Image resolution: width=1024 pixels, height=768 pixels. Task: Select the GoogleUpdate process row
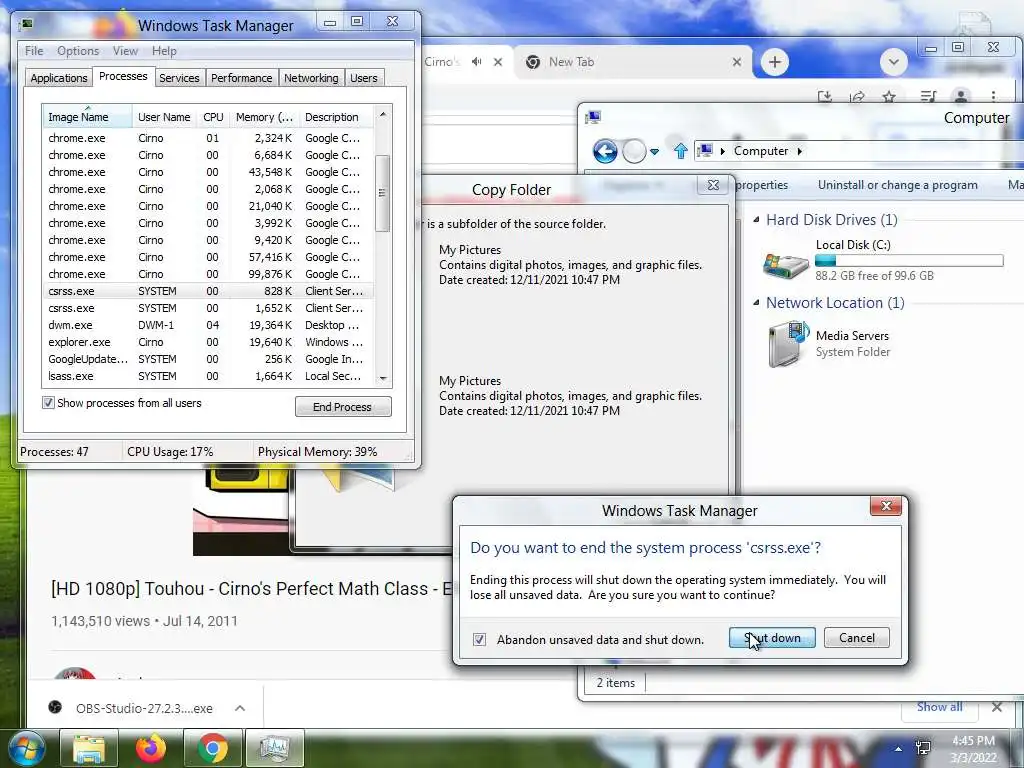tap(208, 359)
